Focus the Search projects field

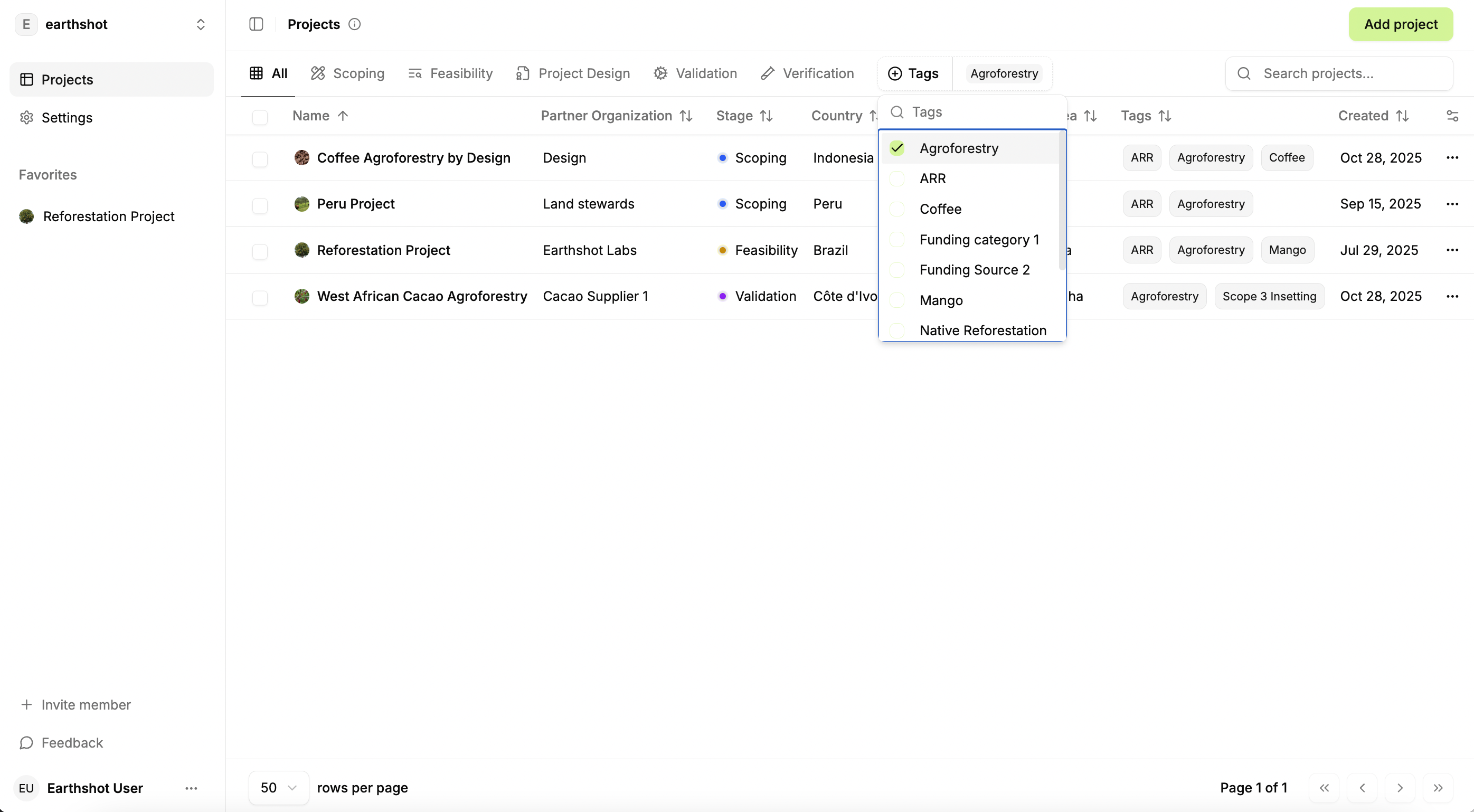coord(1338,74)
